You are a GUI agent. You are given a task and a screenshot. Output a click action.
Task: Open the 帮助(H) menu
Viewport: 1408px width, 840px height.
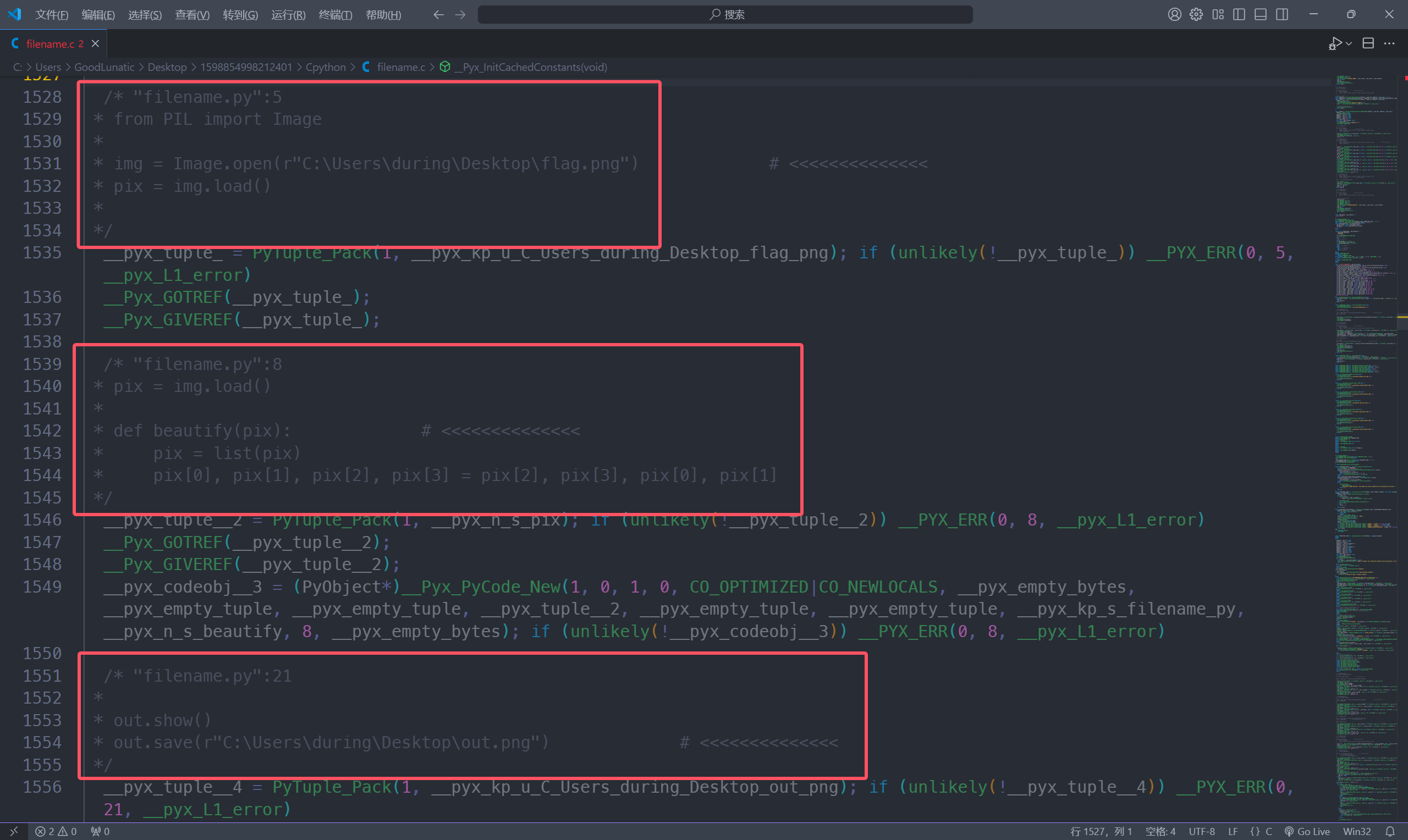coord(383,15)
